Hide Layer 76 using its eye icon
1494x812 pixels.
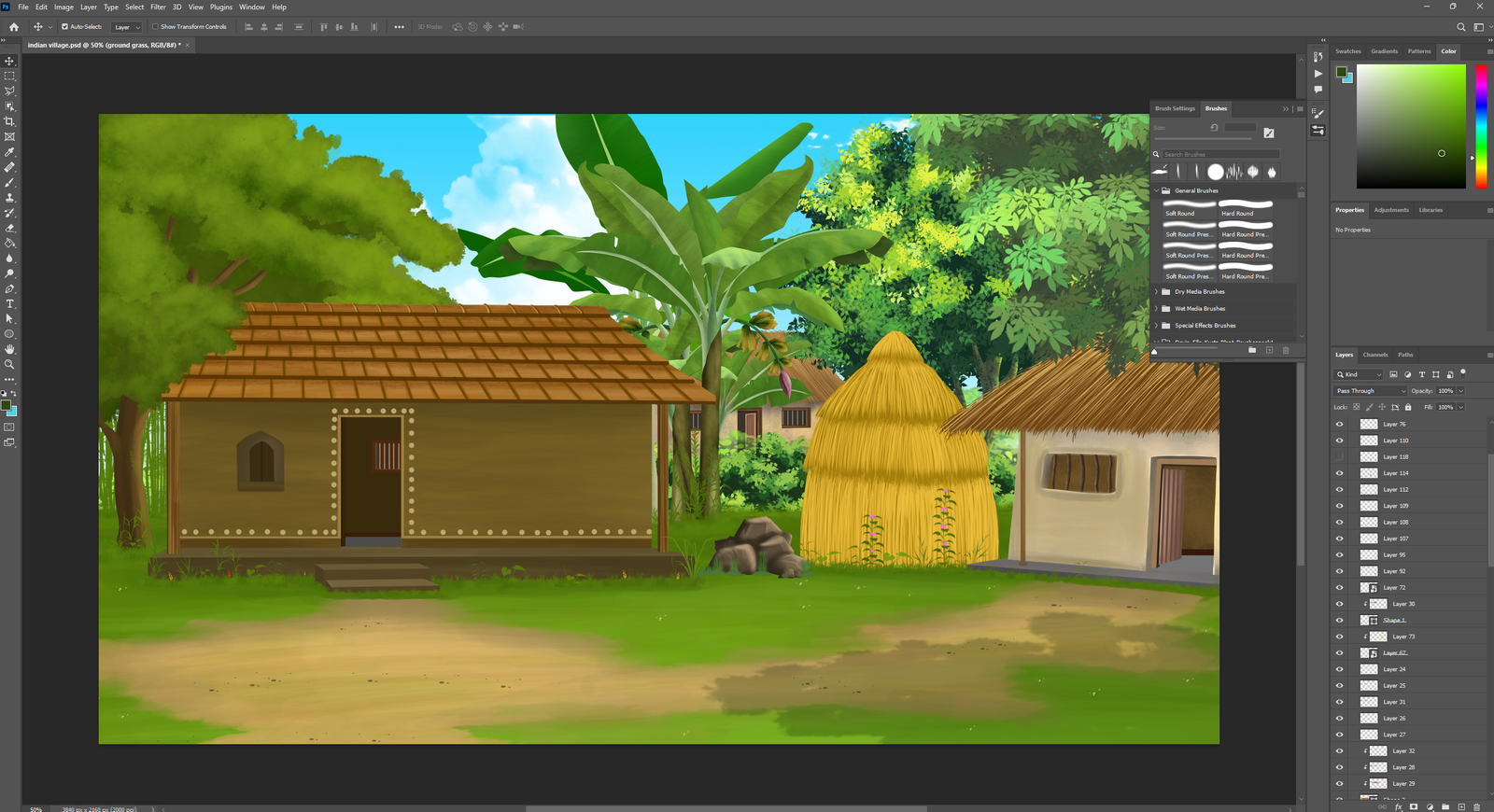[1339, 424]
